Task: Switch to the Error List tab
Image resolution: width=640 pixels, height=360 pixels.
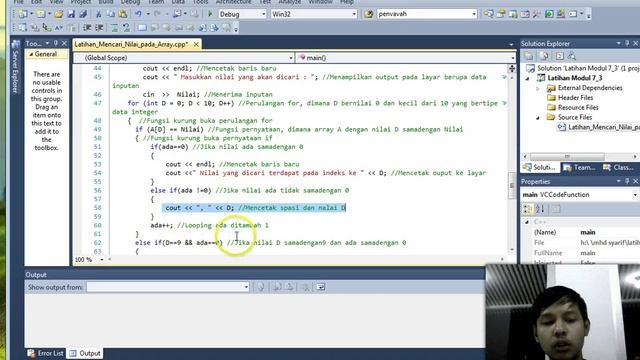Action: [46, 353]
